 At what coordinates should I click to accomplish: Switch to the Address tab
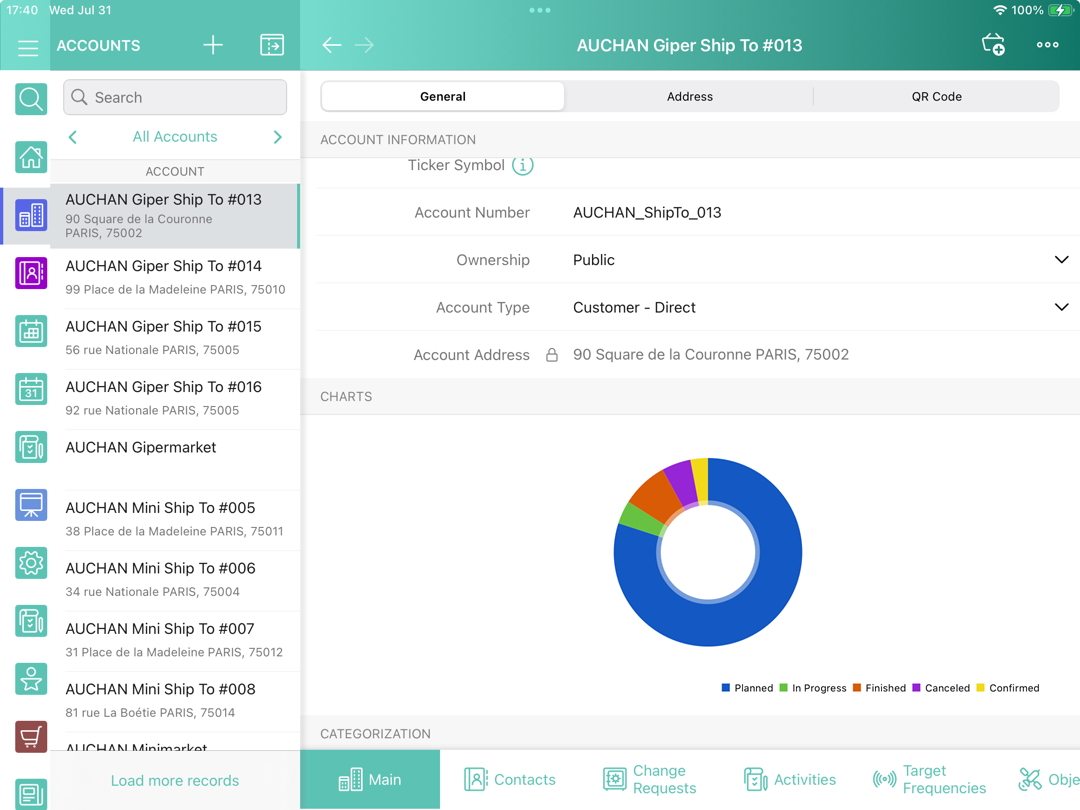click(x=689, y=96)
